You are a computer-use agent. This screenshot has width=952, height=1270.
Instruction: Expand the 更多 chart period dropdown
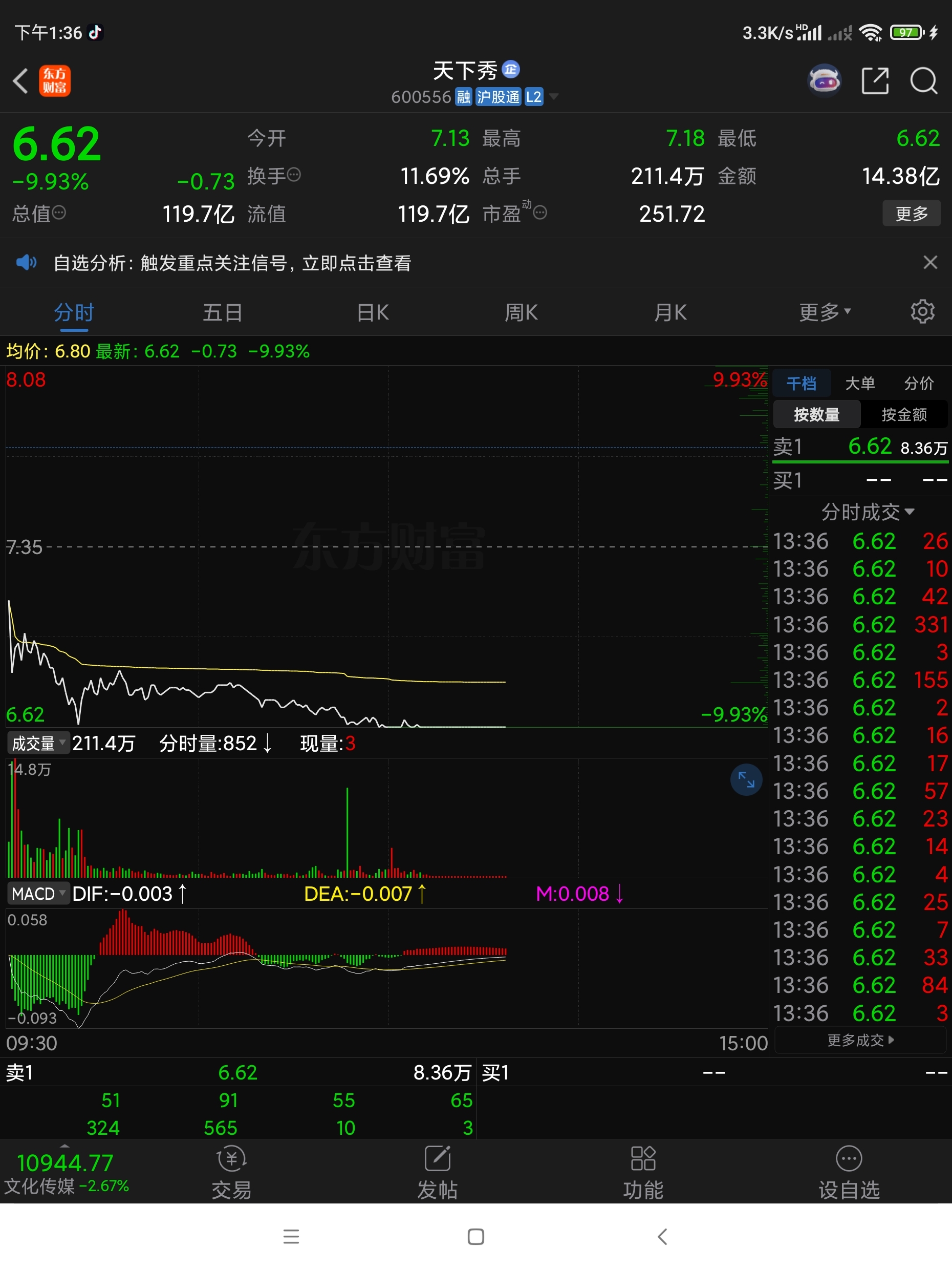pos(825,312)
